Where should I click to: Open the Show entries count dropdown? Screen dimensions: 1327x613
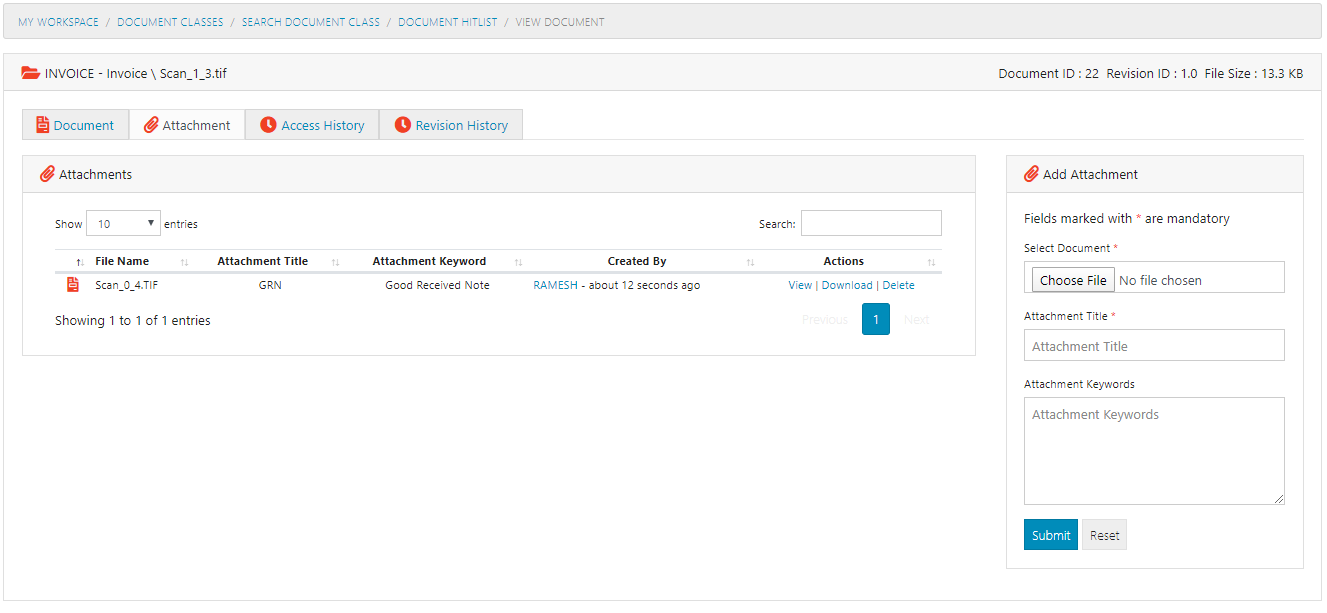tap(123, 224)
